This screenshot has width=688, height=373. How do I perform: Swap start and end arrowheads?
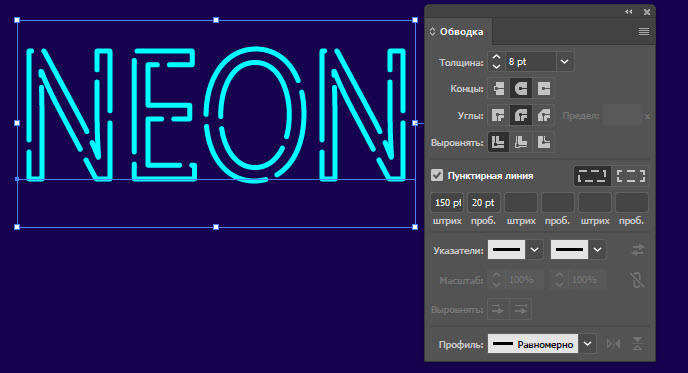(638, 250)
